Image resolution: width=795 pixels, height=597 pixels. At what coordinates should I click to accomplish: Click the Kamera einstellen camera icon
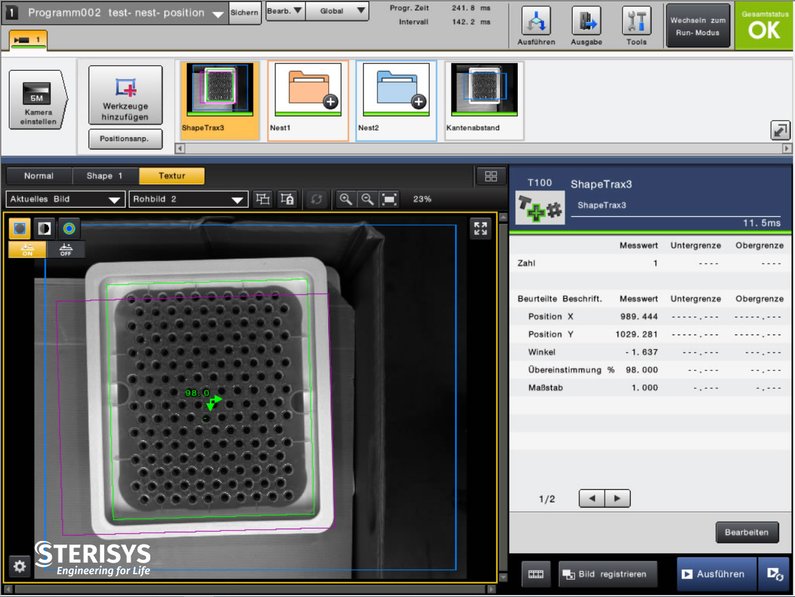(x=38, y=100)
